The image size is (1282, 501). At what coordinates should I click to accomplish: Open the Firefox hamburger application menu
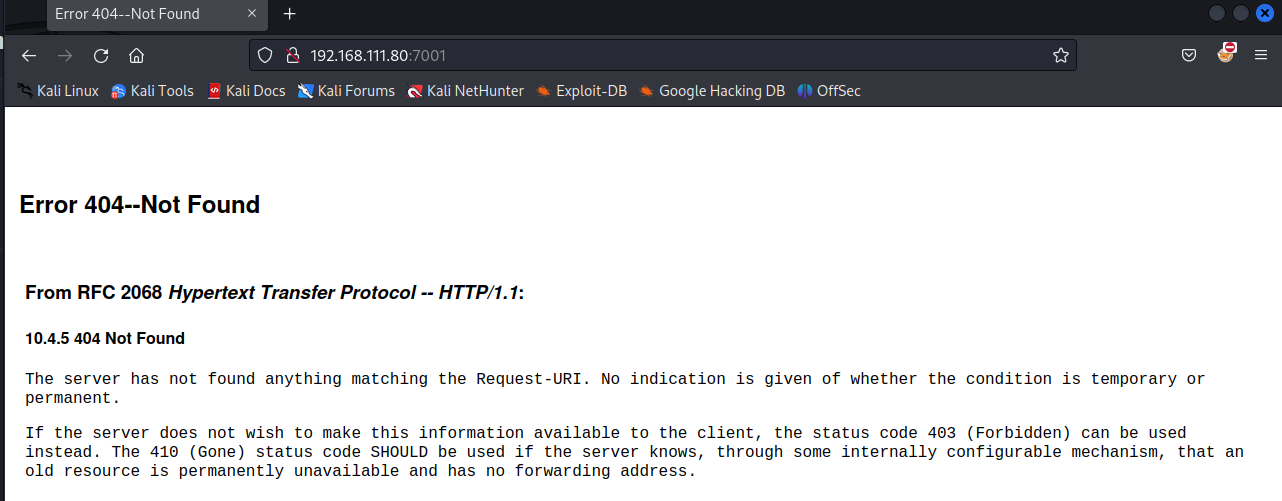click(x=1260, y=55)
